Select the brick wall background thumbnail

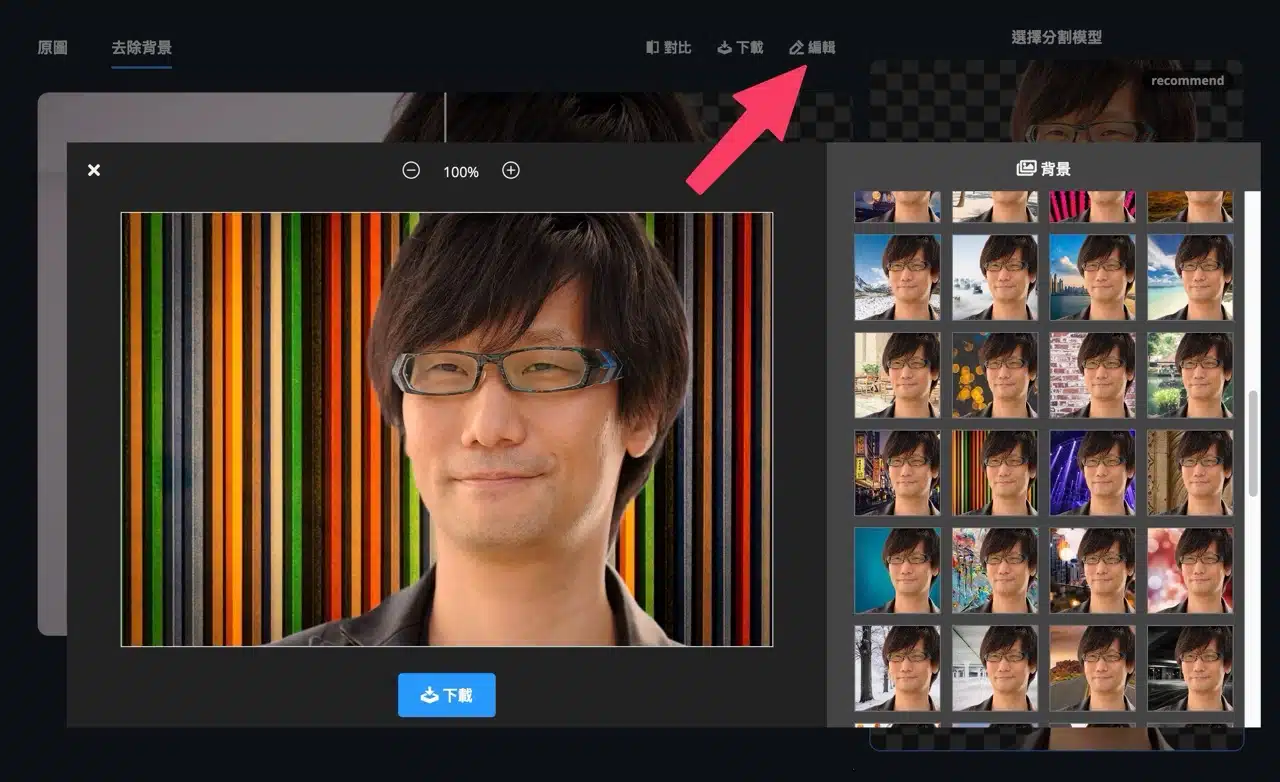(1092, 375)
